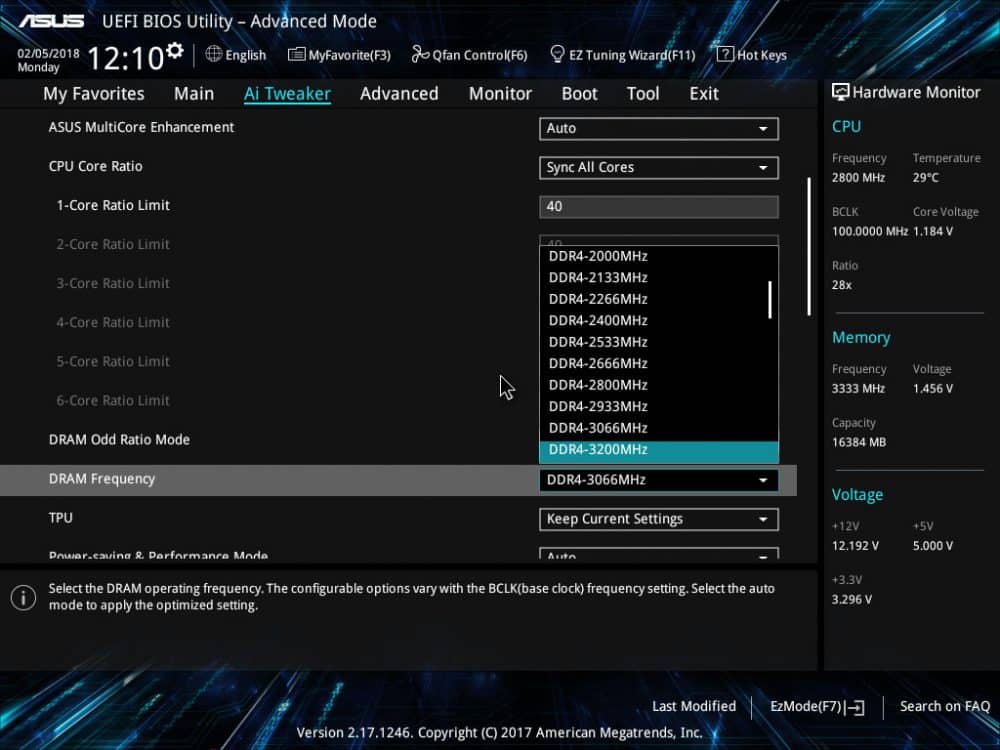
Task: Click the info icon beside help text
Action: click(x=24, y=598)
